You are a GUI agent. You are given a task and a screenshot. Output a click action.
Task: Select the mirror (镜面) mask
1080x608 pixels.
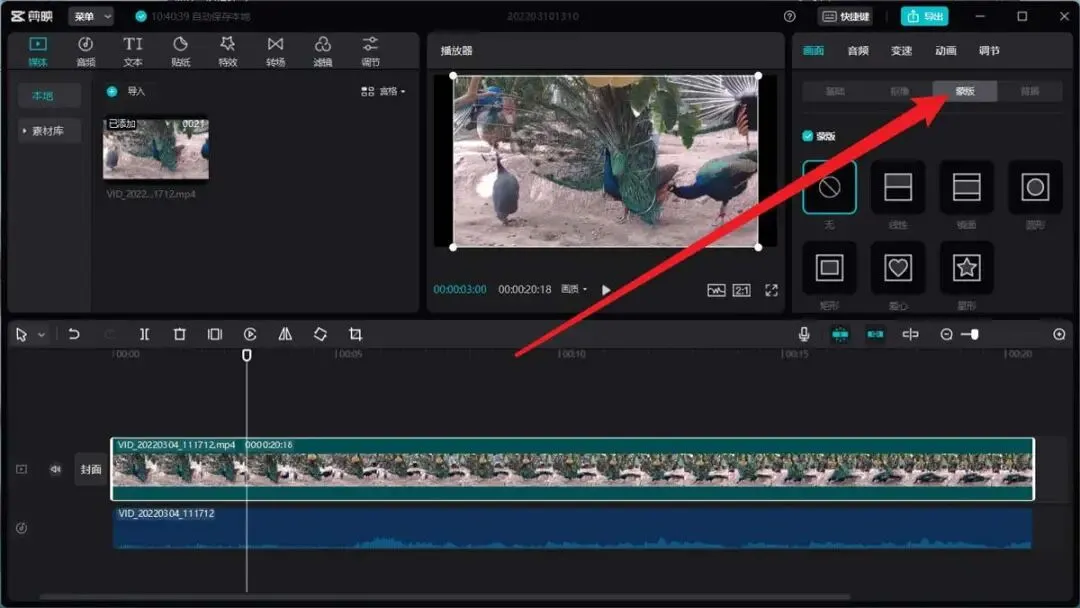coord(966,187)
